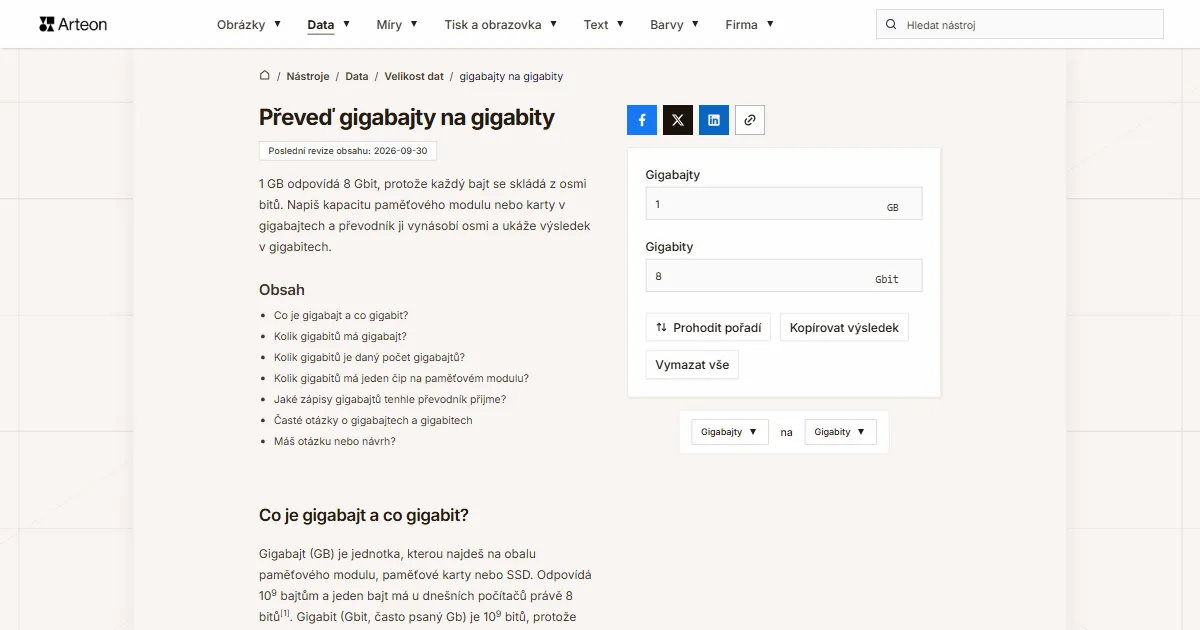1200x630 pixels.
Task: Focus the Hledat nástroj search field
Action: (1020, 24)
